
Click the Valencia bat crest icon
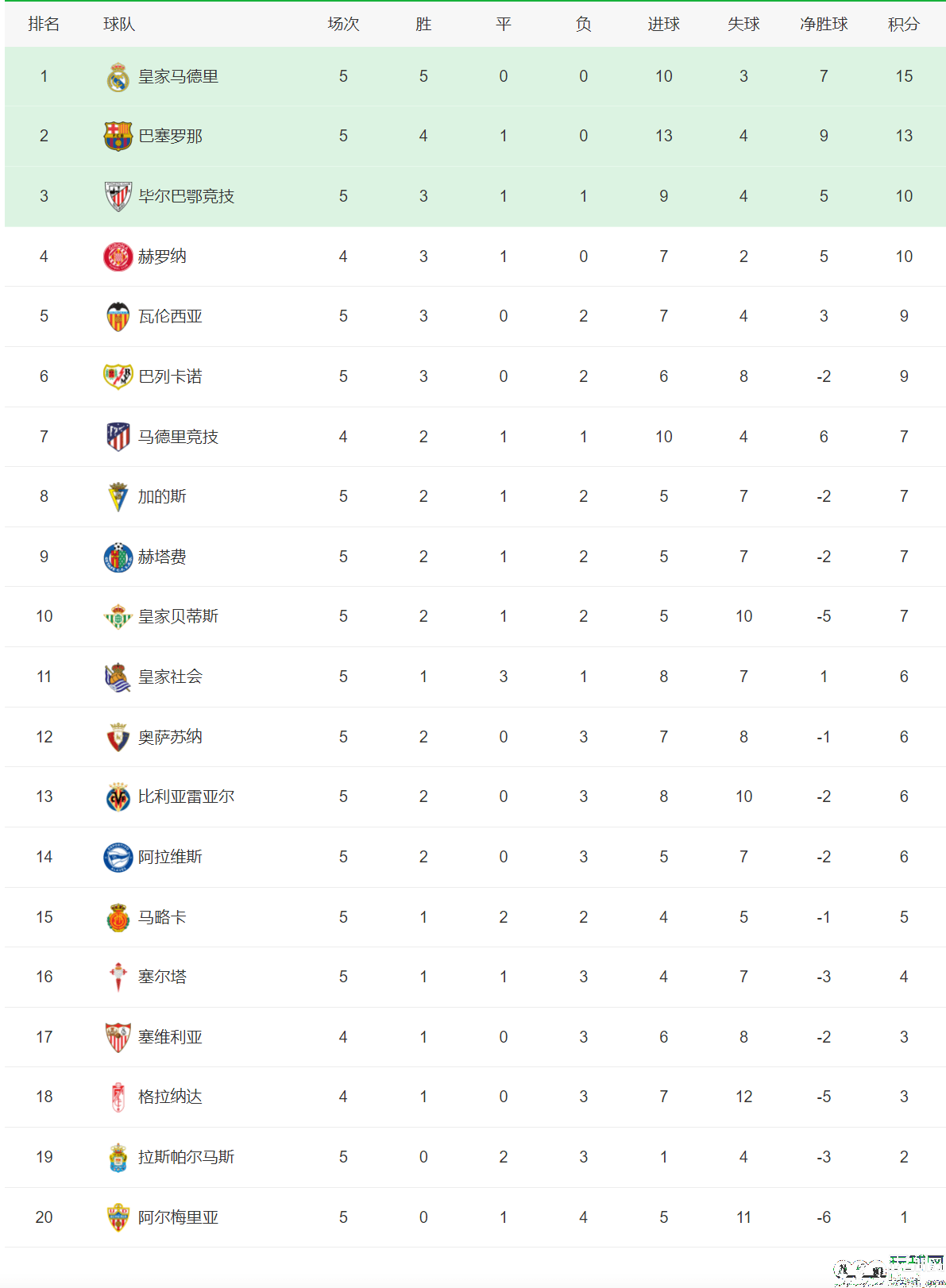pos(118,317)
